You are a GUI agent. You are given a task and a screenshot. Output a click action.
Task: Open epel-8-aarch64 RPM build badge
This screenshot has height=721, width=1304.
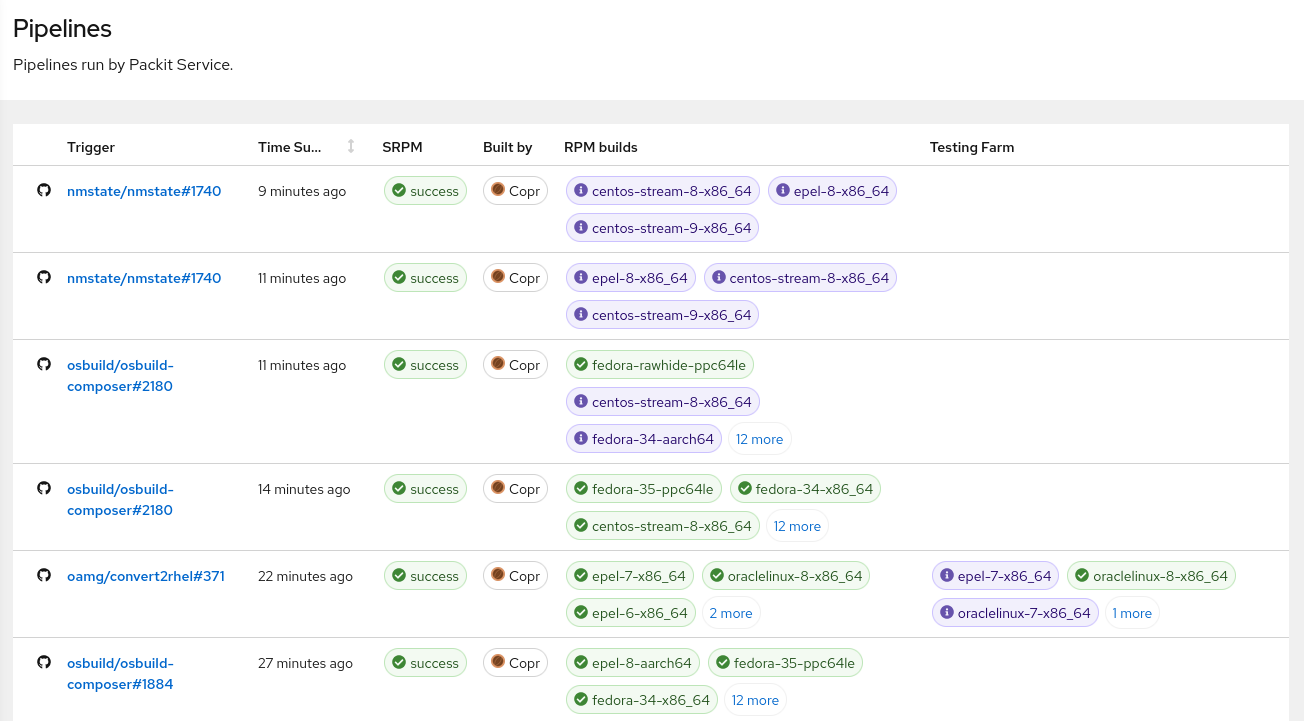pos(632,663)
